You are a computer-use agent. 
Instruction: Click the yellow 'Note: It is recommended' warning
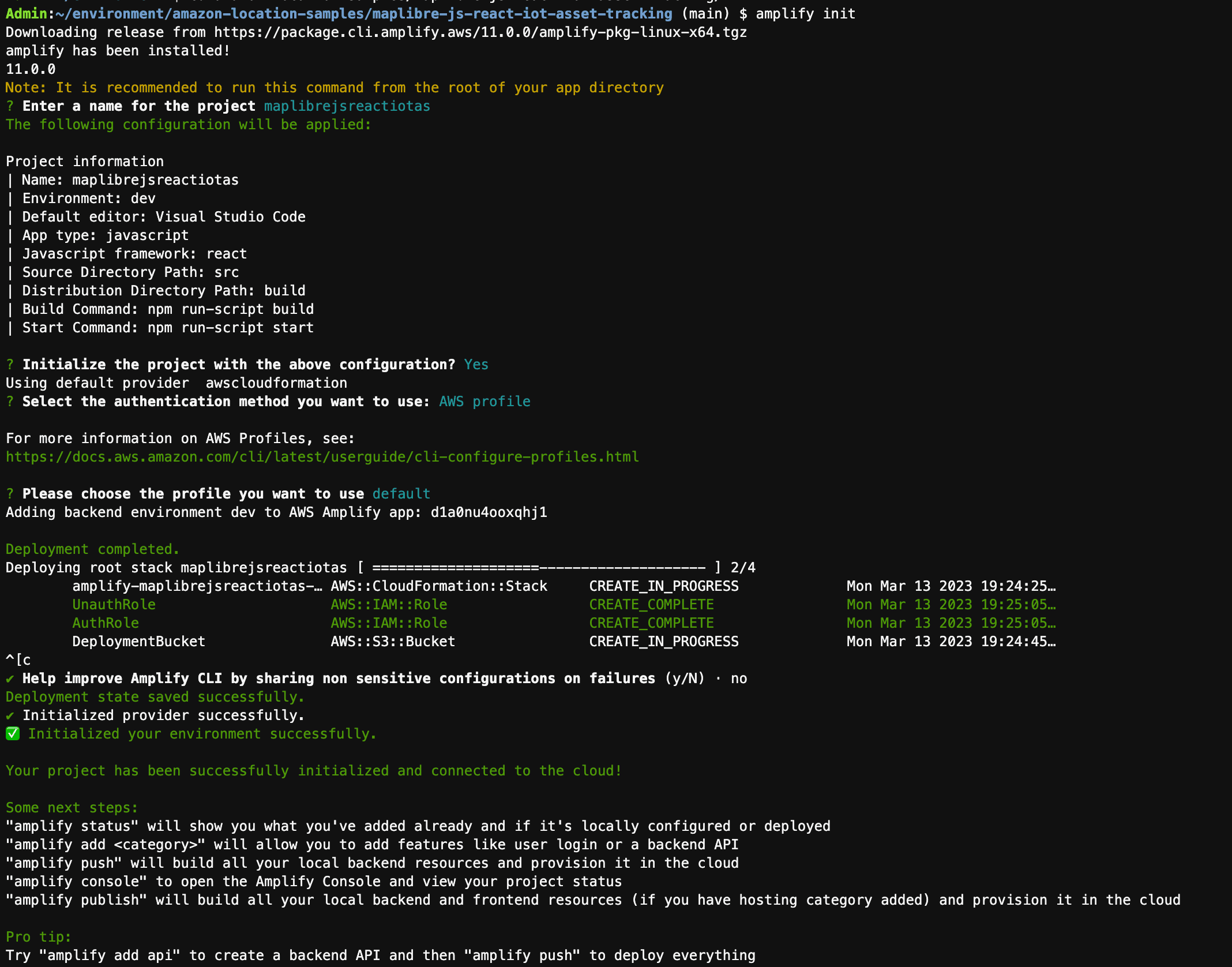point(335,88)
